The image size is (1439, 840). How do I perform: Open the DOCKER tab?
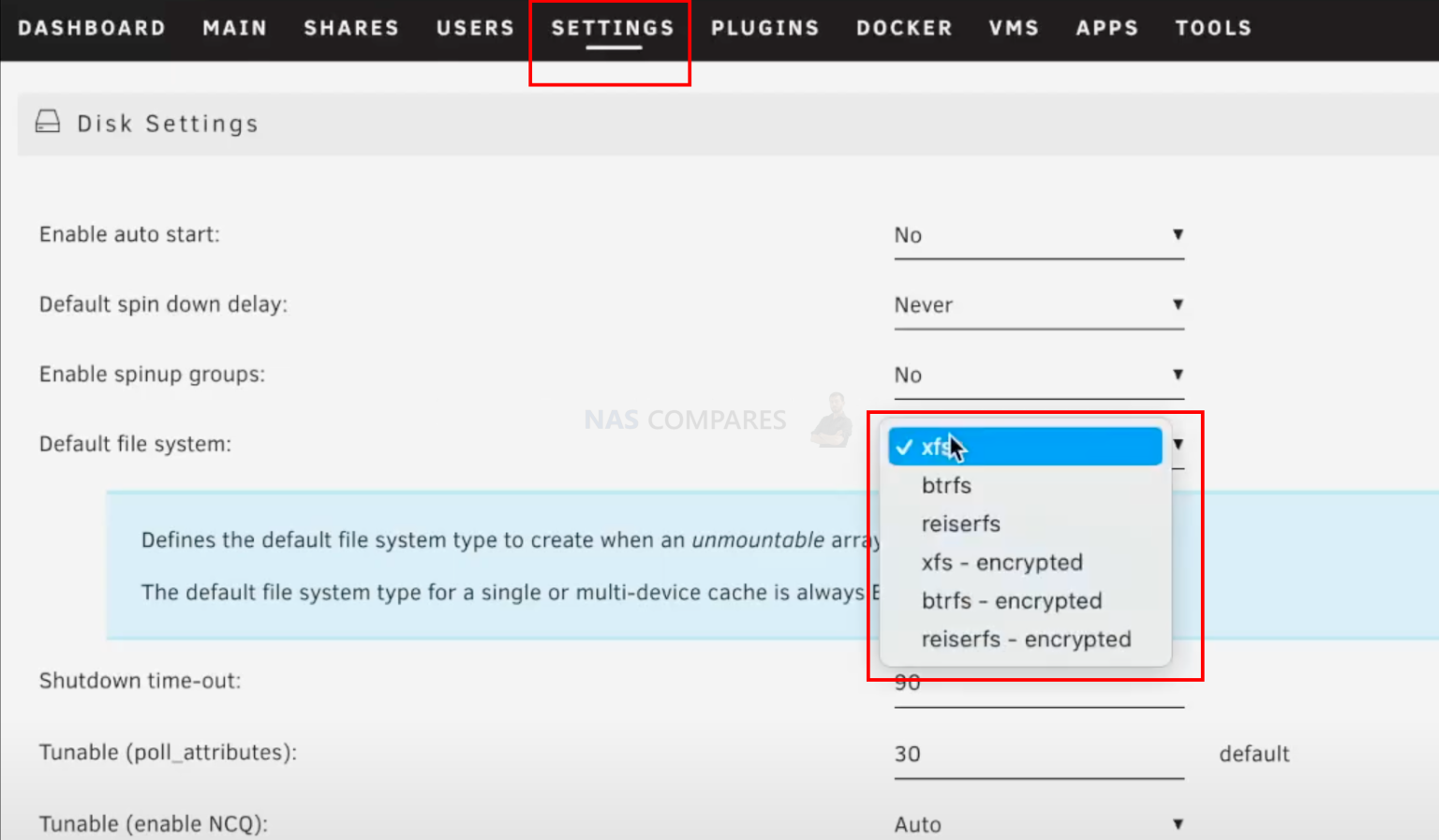(903, 27)
